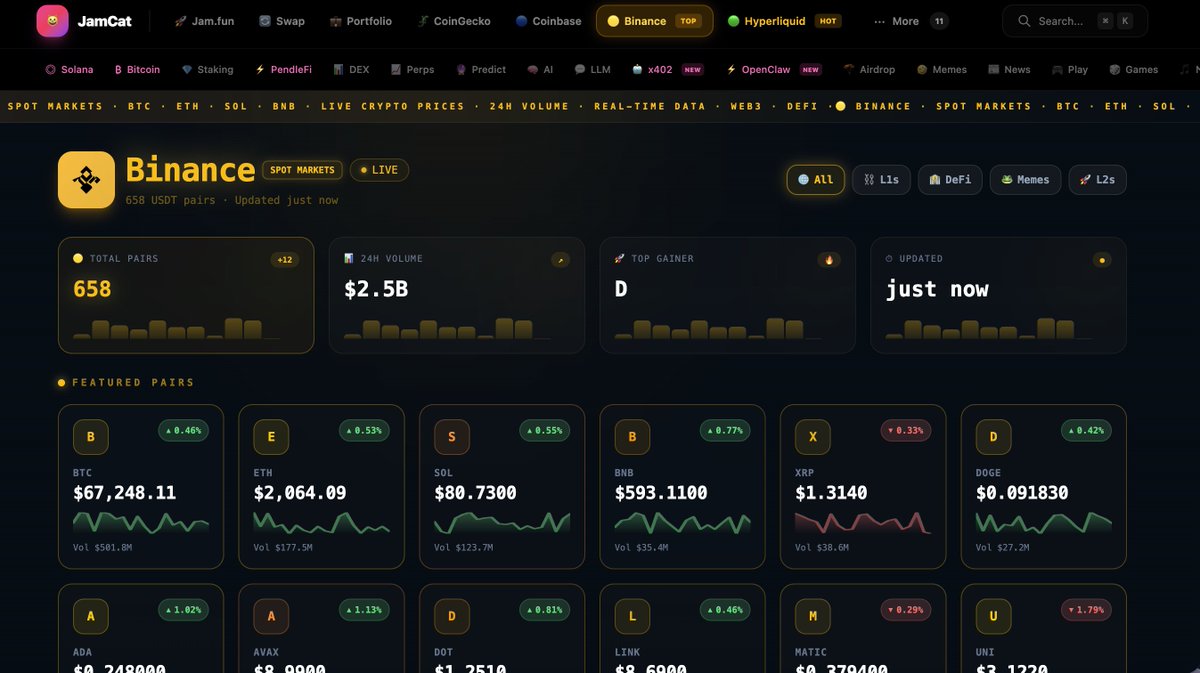
Task: Click the LIVE status badge
Action: tap(379, 170)
